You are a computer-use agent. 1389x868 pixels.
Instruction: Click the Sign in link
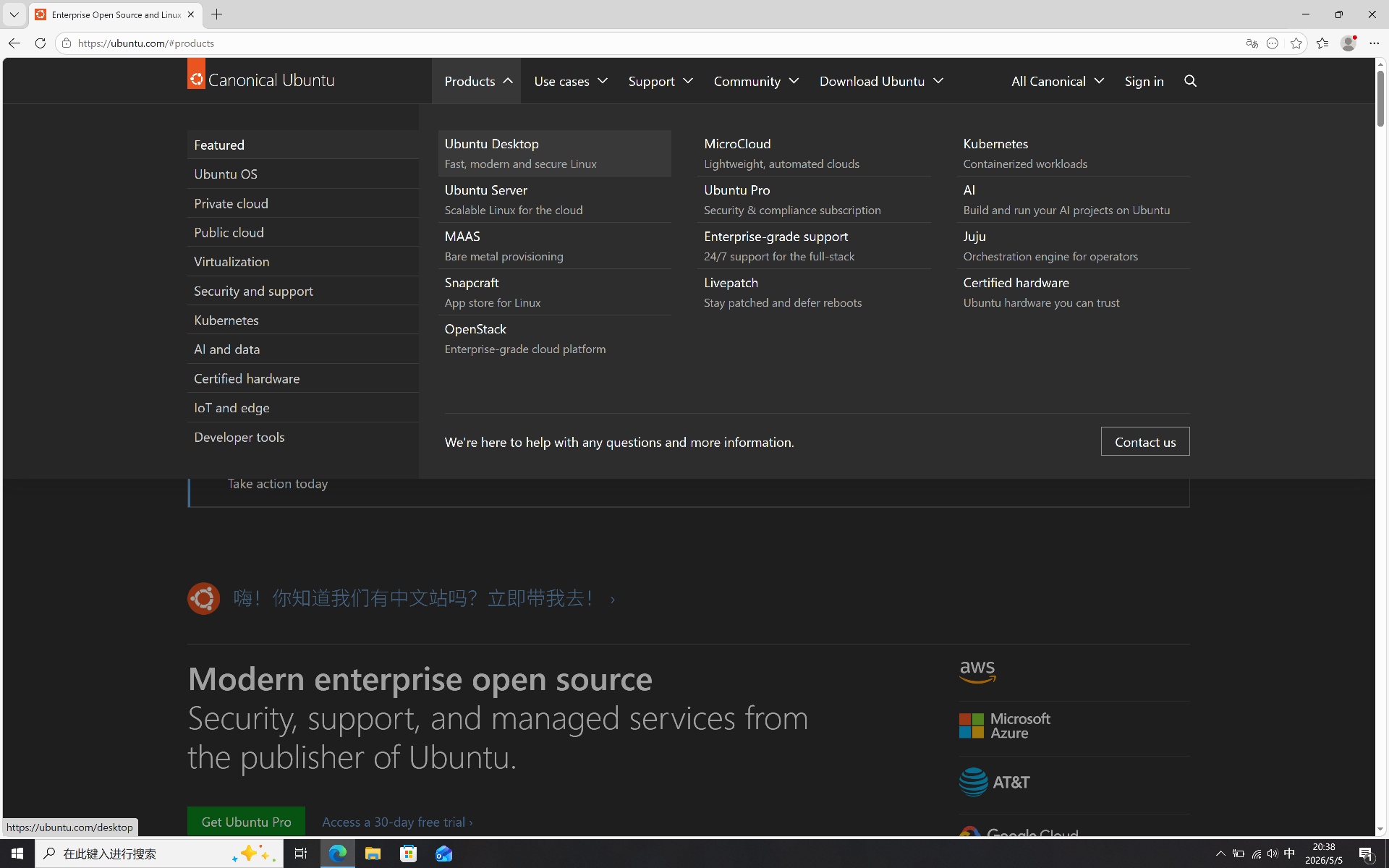[x=1144, y=81]
